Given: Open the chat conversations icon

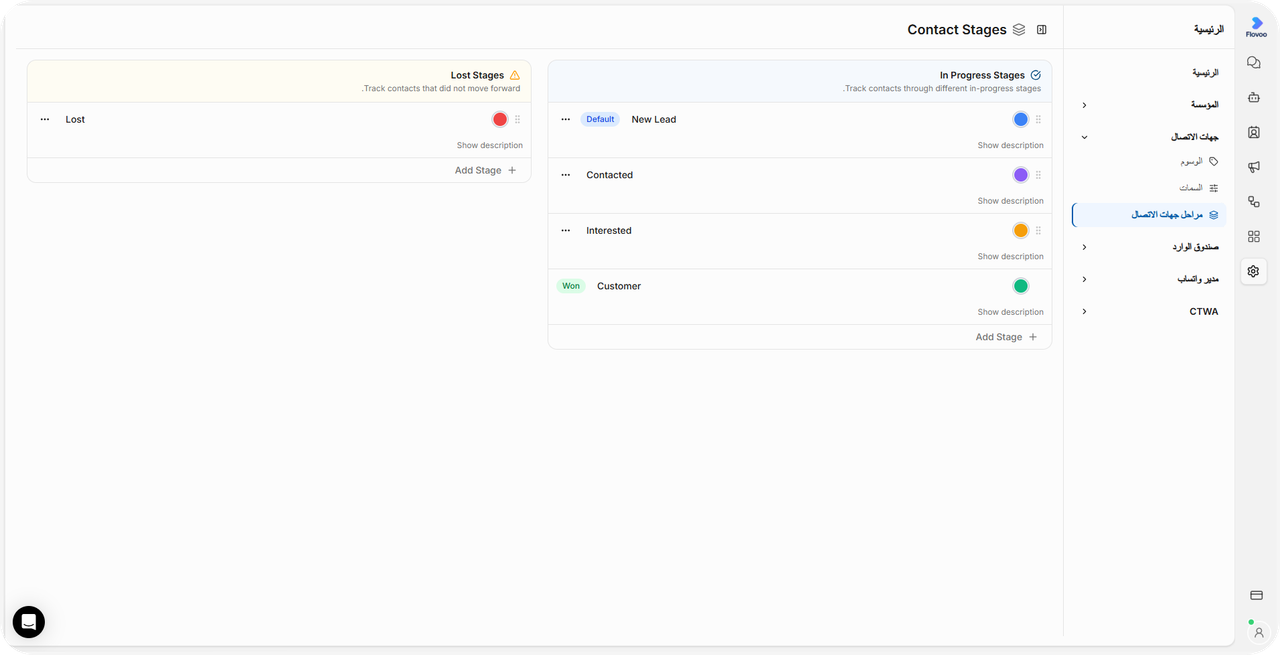Looking at the screenshot, I should 1254,62.
